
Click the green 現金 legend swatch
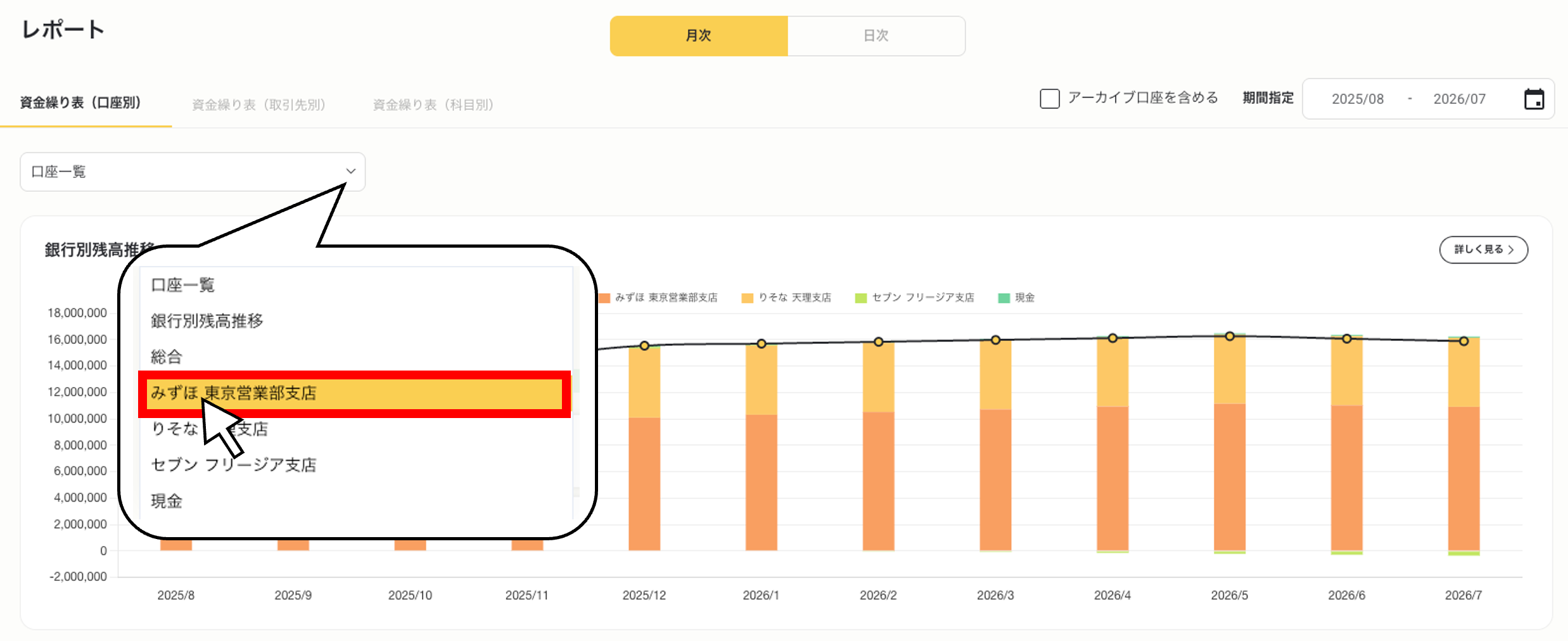1004,298
